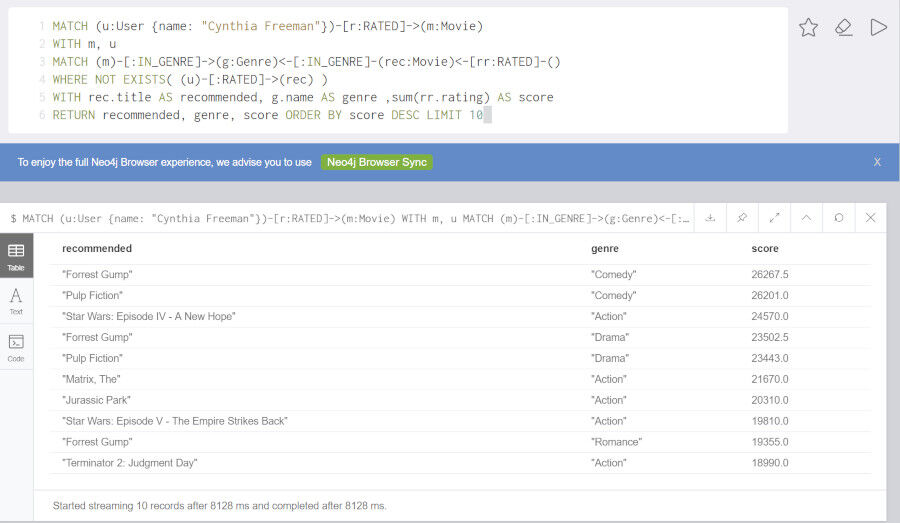This screenshot has height=523, width=900.
Task: Expand result frame to fullscreen
Action: (x=774, y=218)
